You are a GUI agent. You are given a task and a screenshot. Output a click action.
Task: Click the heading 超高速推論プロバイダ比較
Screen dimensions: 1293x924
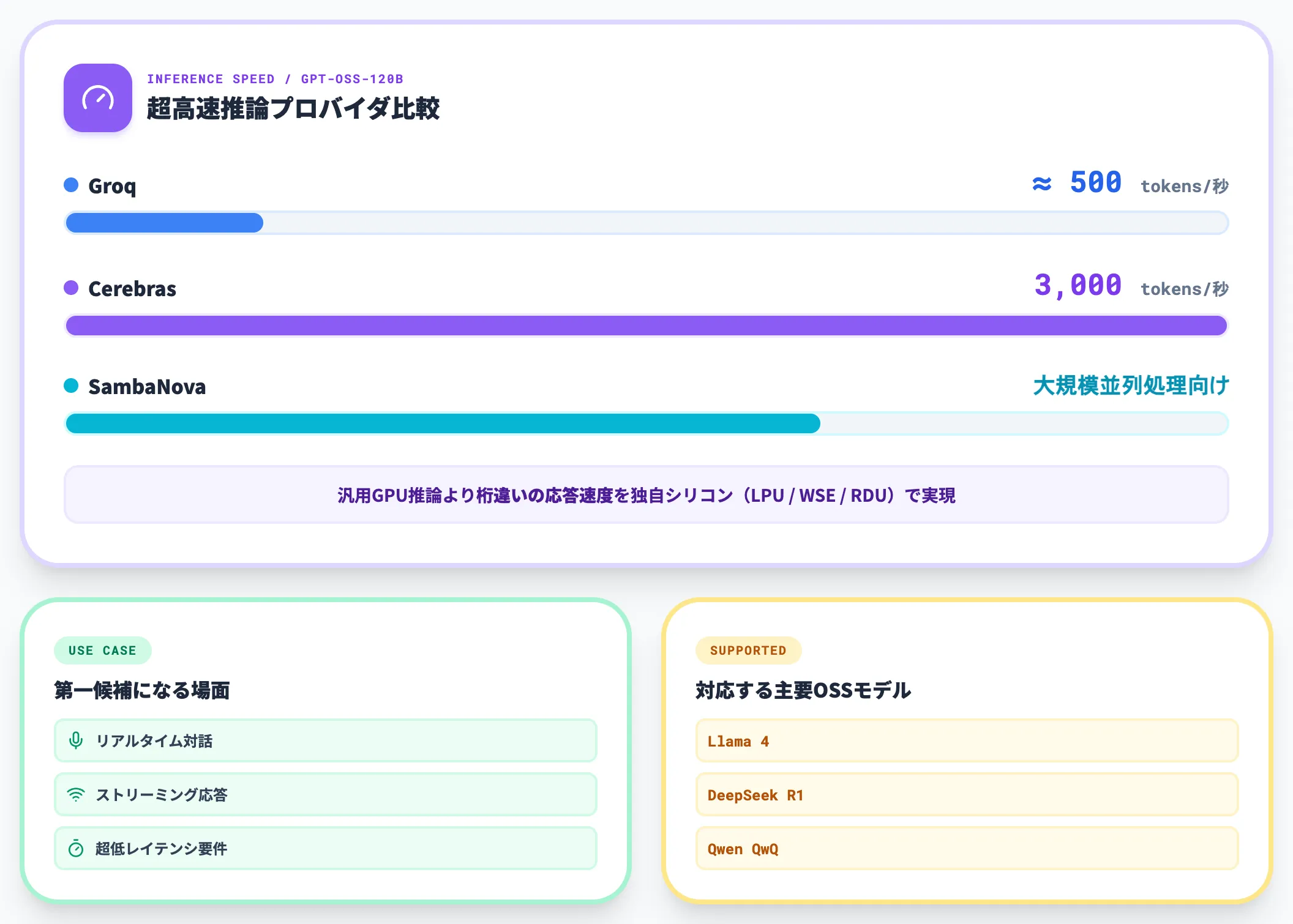point(293,108)
